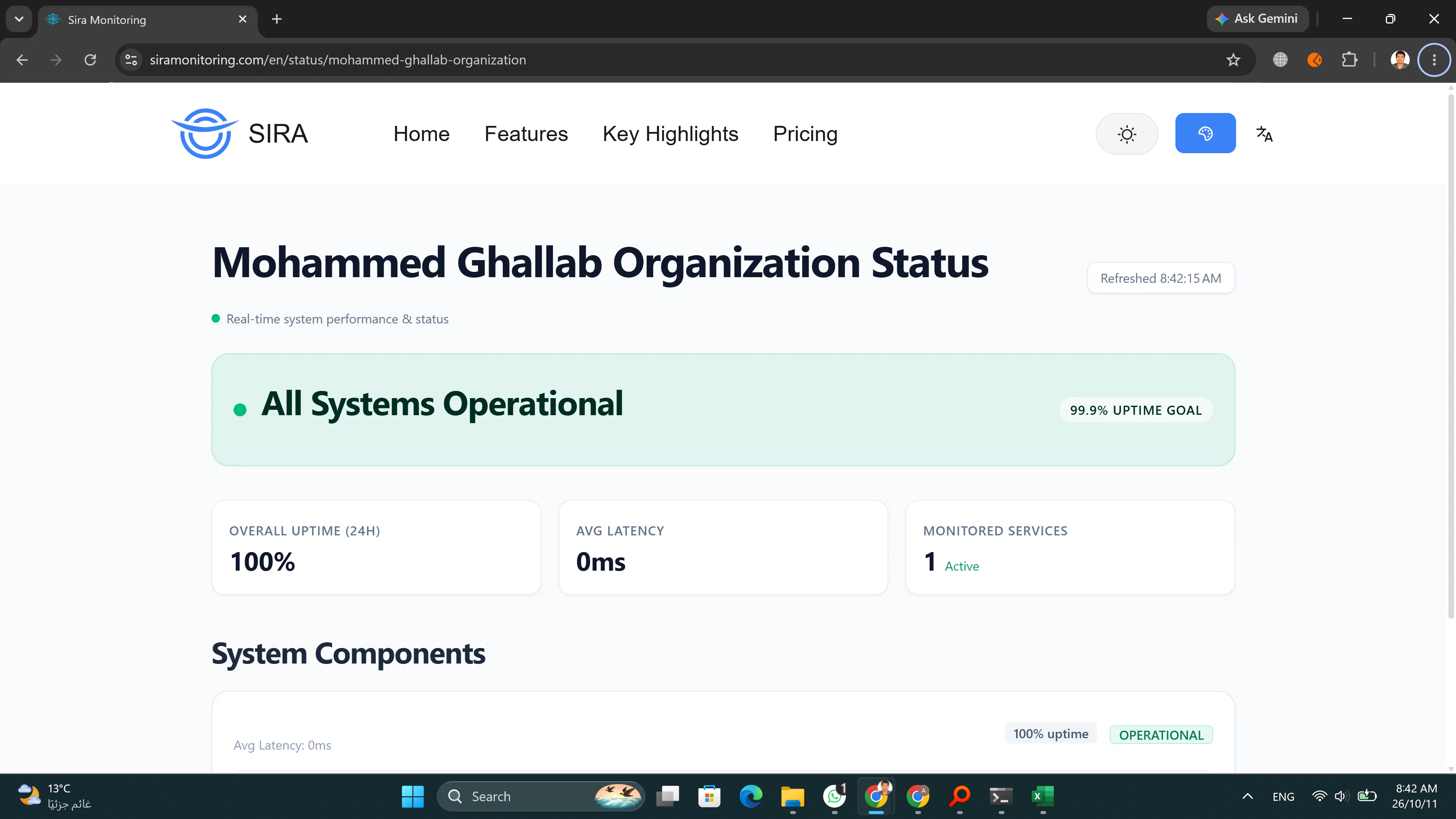Click the globe extension icon in toolbar
Viewport: 1456px width, 819px height.
(x=1280, y=60)
